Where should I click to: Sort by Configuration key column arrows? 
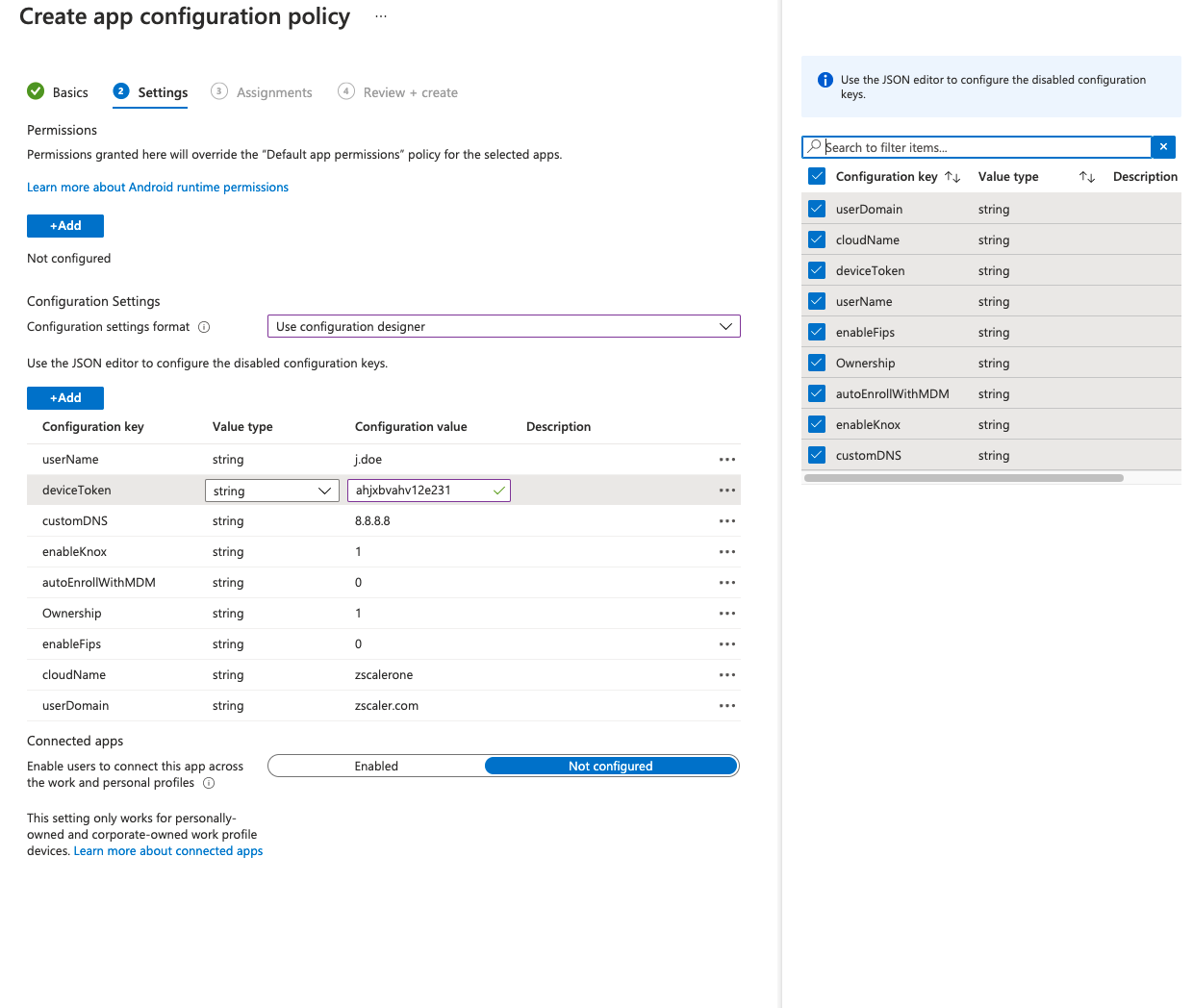[x=952, y=177]
